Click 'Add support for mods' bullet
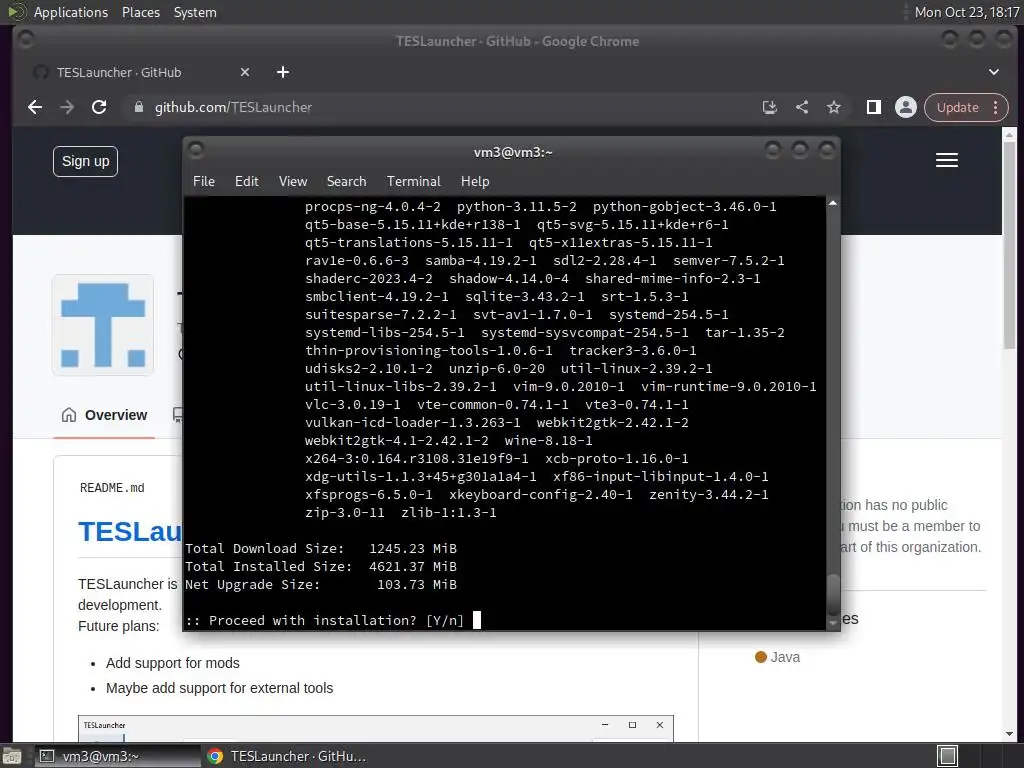The image size is (1024, 768). point(172,663)
